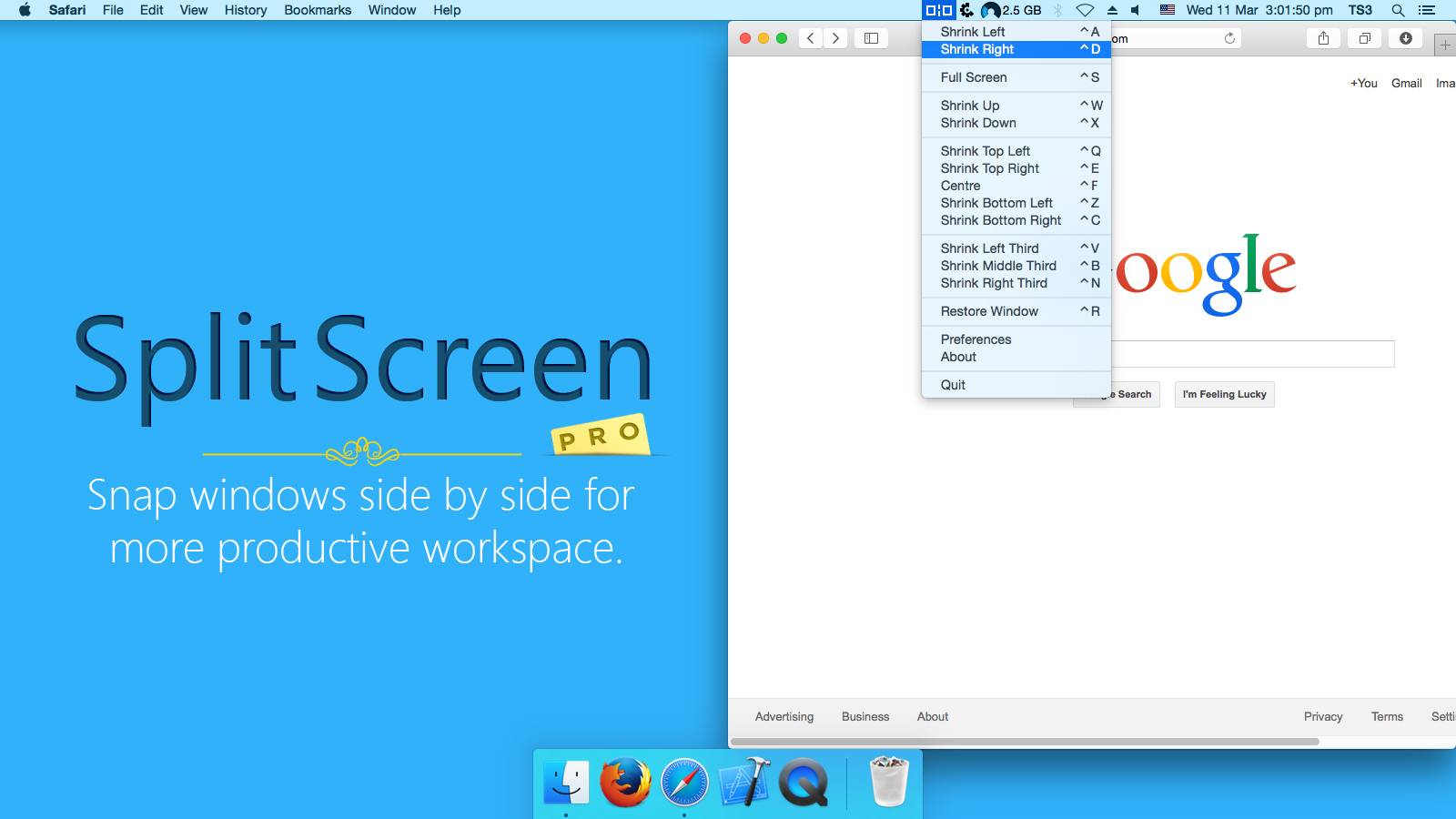Open Preferences from the menu
This screenshot has width=1456, height=819.
pos(1016,339)
